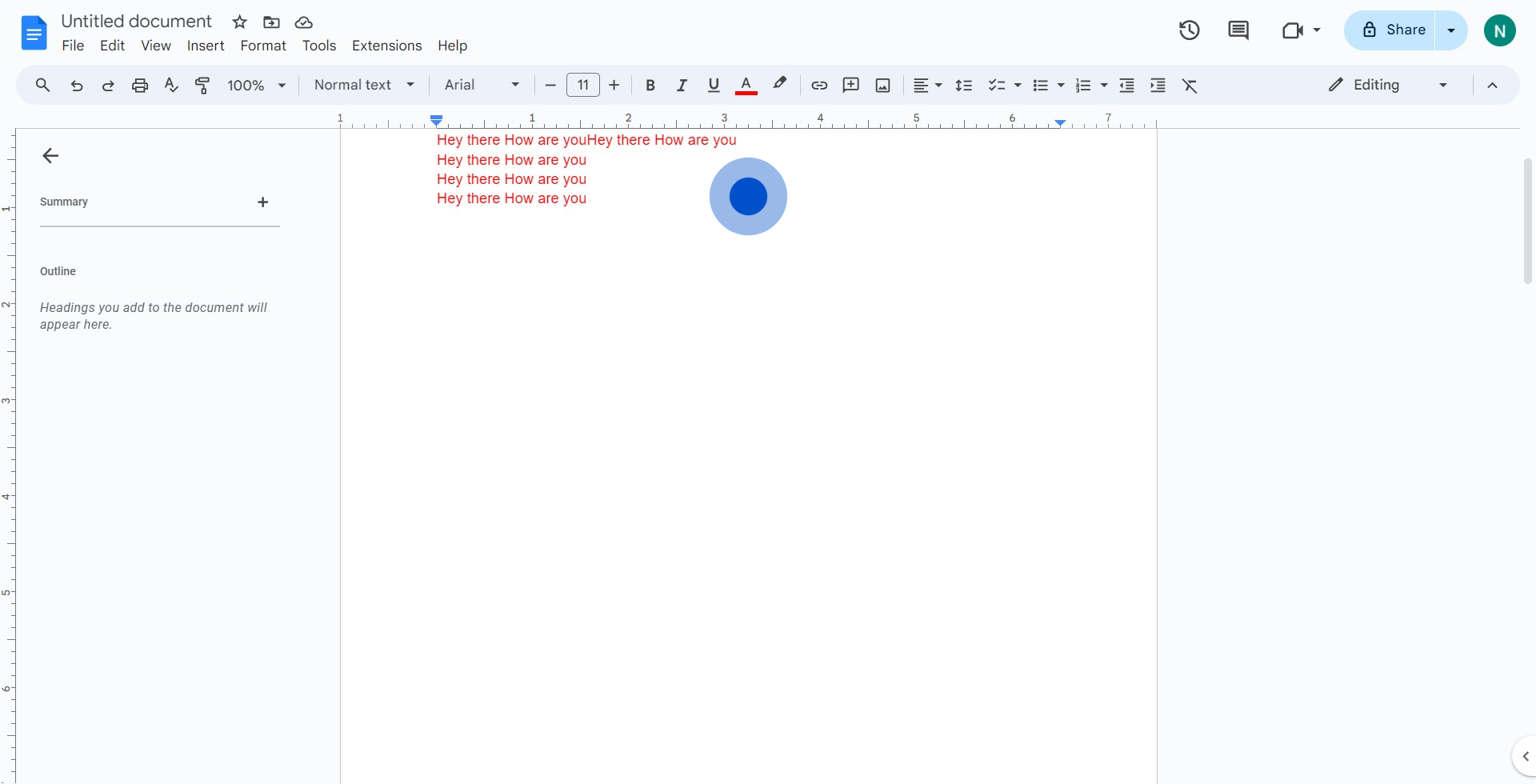Check the cloud document status icon
1536x784 pixels.
[x=303, y=22]
